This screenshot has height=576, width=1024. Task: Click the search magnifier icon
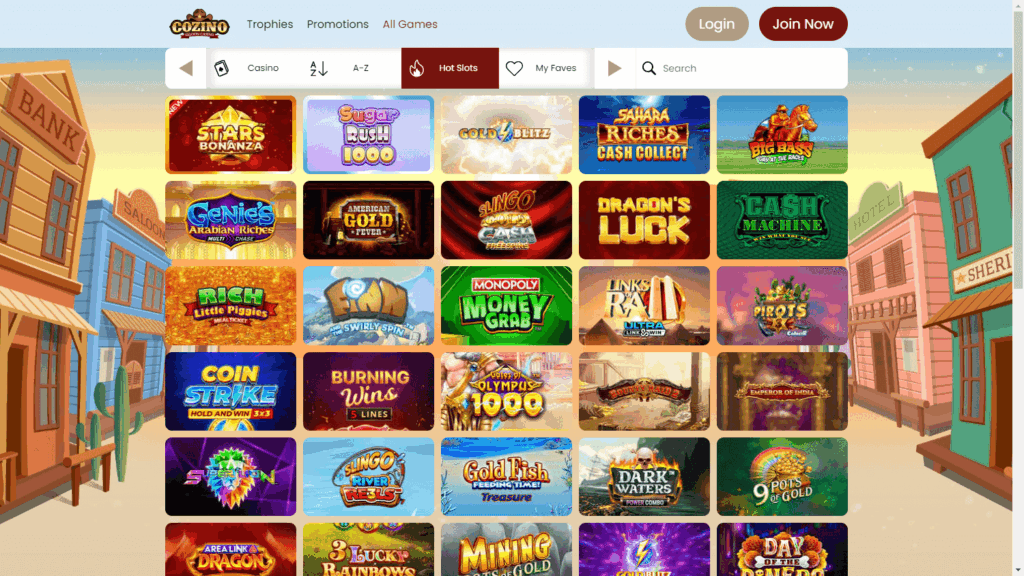[648, 68]
